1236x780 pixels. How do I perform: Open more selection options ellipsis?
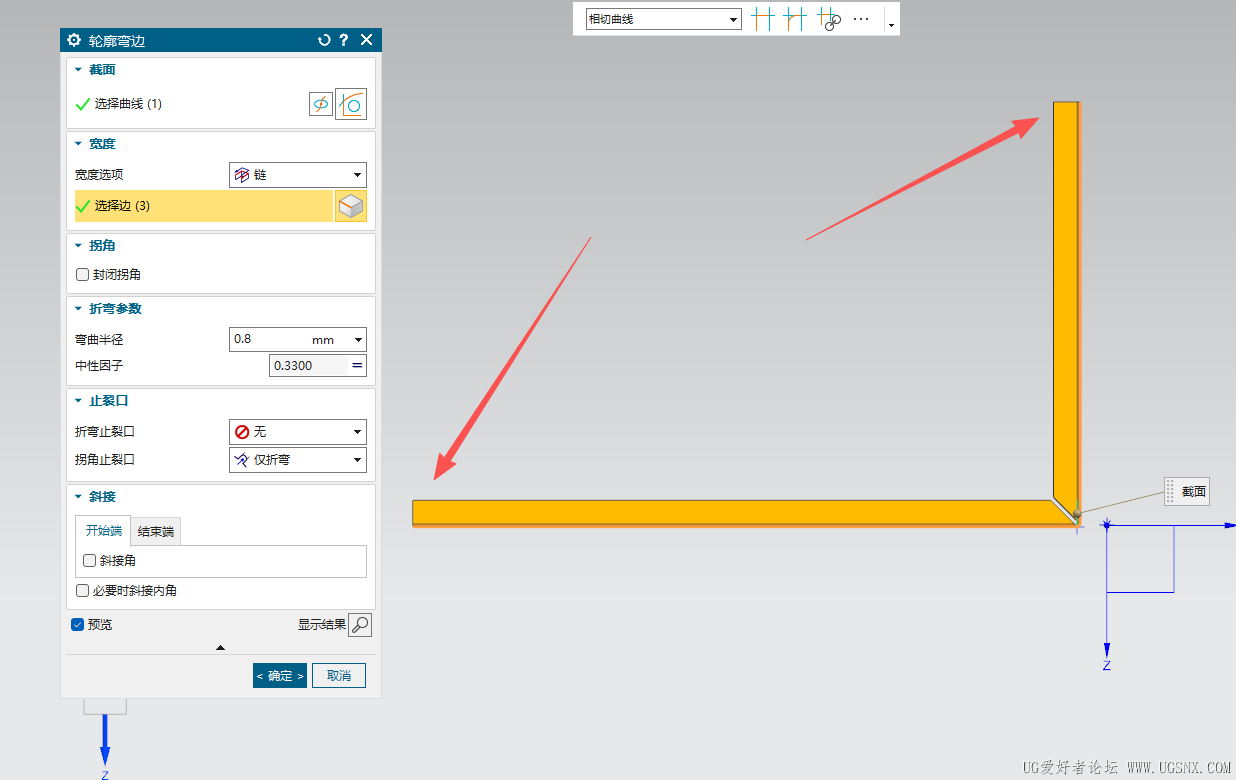[861, 19]
